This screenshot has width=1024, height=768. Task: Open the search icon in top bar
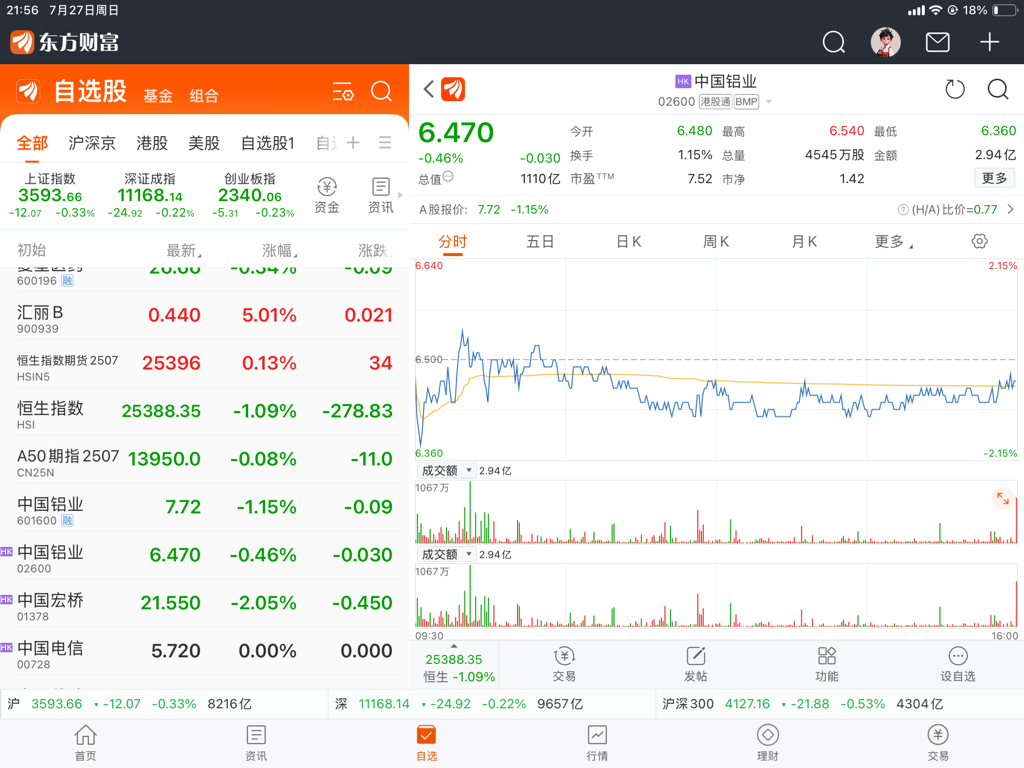(x=833, y=42)
